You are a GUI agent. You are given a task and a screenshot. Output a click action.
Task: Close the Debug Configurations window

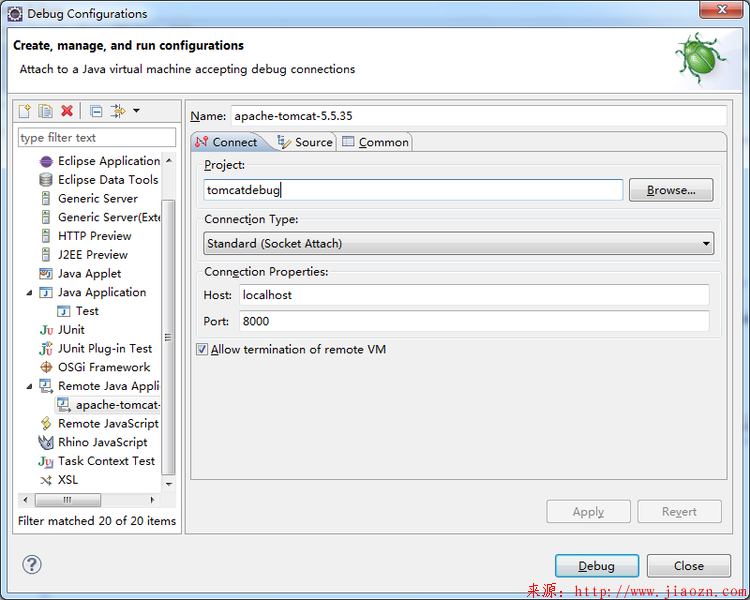pos(721,10)
